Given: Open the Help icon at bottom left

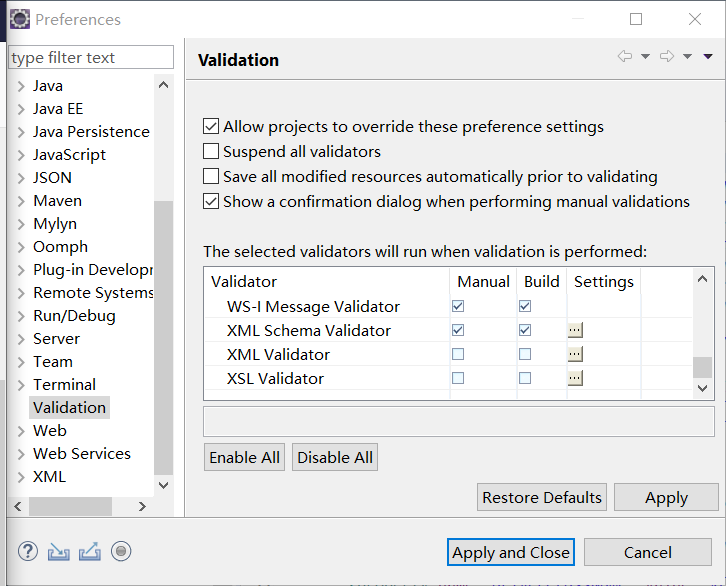Looking at the screenshot, I should pyautogui.click(x=28, y=551).
